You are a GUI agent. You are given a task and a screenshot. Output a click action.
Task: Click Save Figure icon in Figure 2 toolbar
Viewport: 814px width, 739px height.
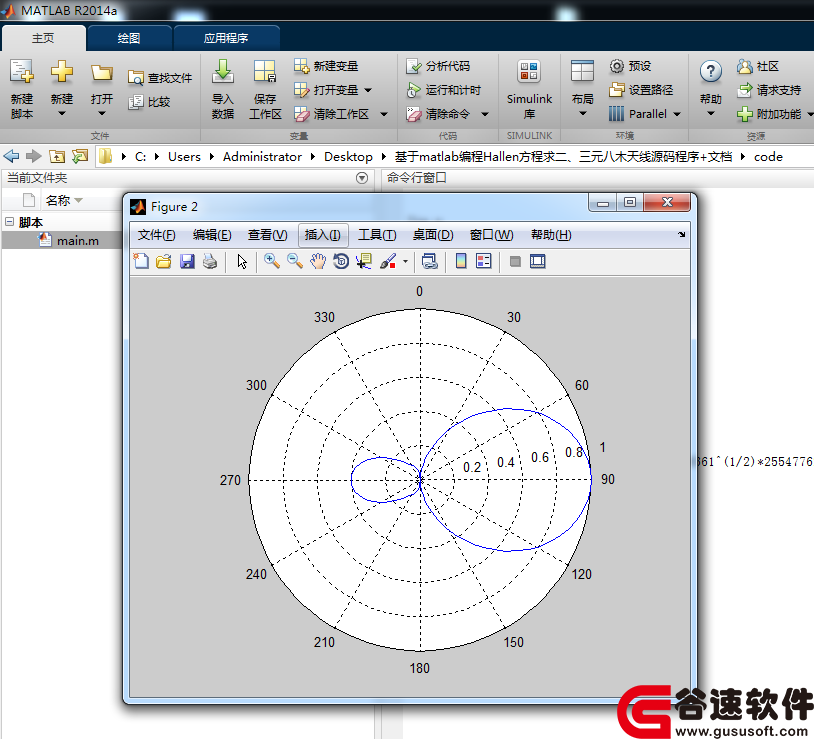point(187,261)
